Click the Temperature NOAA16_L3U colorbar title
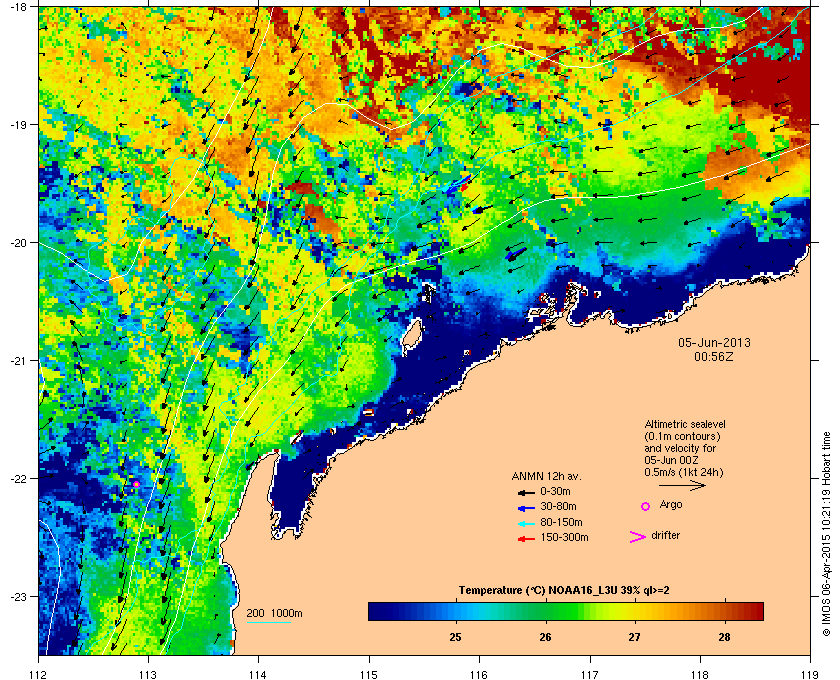The height and width of the screenshot is (680, 840). coord(564,591)
